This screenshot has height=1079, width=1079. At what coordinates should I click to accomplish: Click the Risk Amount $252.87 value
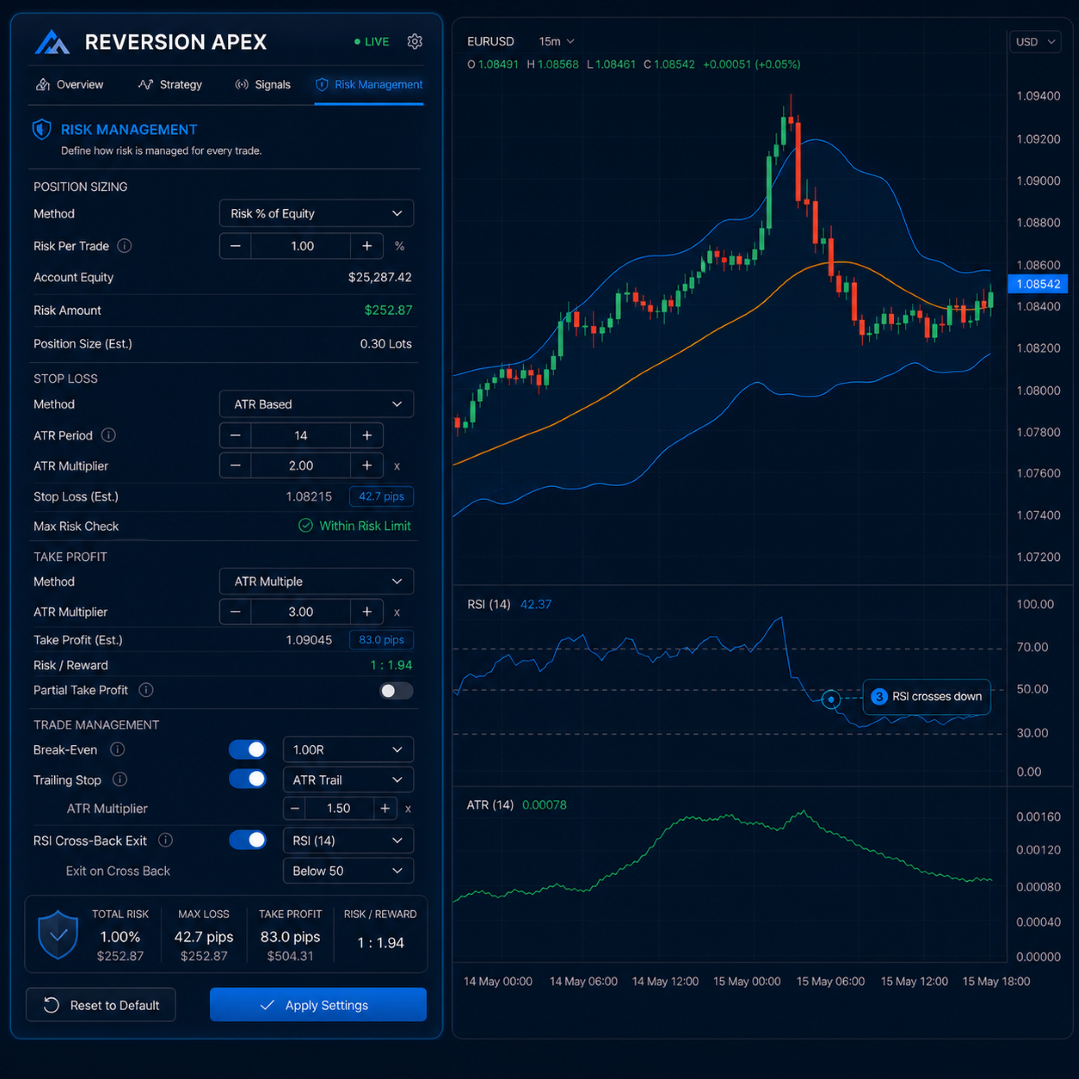pyautogui.click(x=388, y=310)
